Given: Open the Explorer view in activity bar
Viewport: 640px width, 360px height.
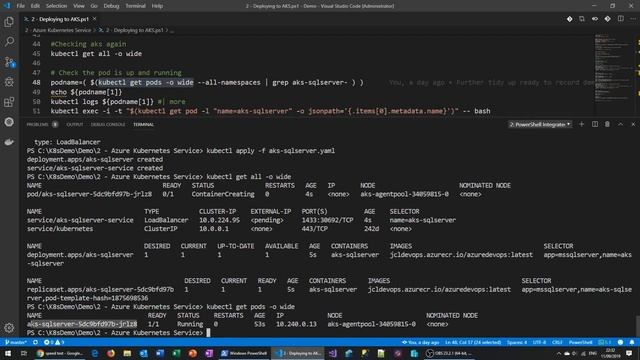Looking at the screenshot, I should click(x=9, y=22).
